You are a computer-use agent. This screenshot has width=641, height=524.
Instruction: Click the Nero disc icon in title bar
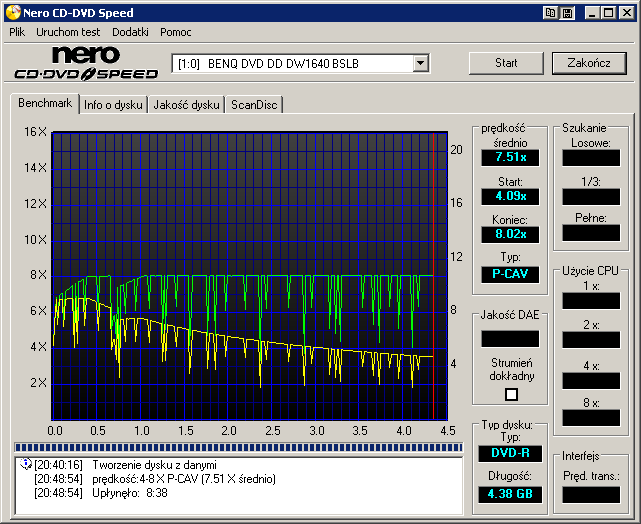13,13
